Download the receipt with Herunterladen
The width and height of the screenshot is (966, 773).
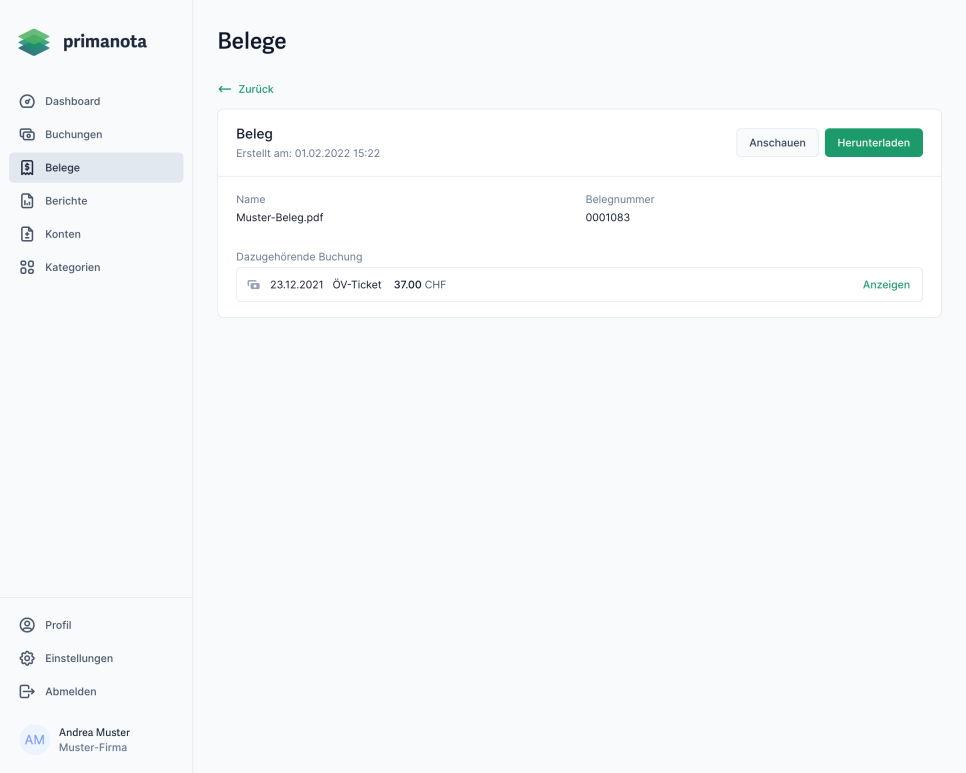(x=873, y=143)
